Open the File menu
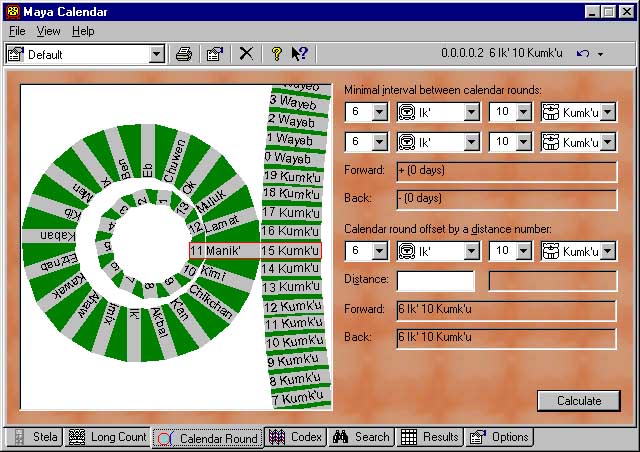 pos(17,31)
